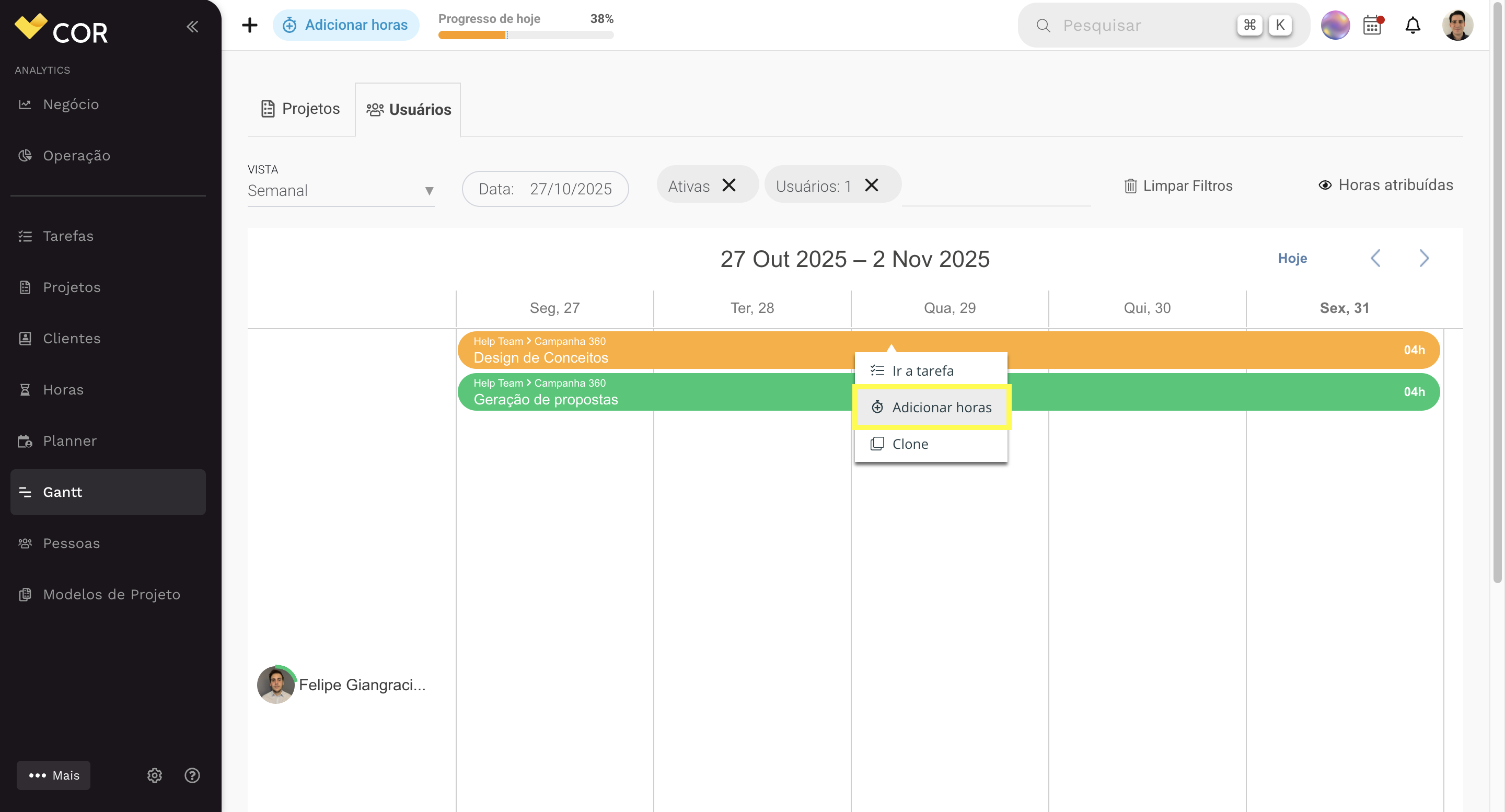Open Horas in the sidebar
The width and height of the screenshot is (1505, 812).
(x=108, y=390)
